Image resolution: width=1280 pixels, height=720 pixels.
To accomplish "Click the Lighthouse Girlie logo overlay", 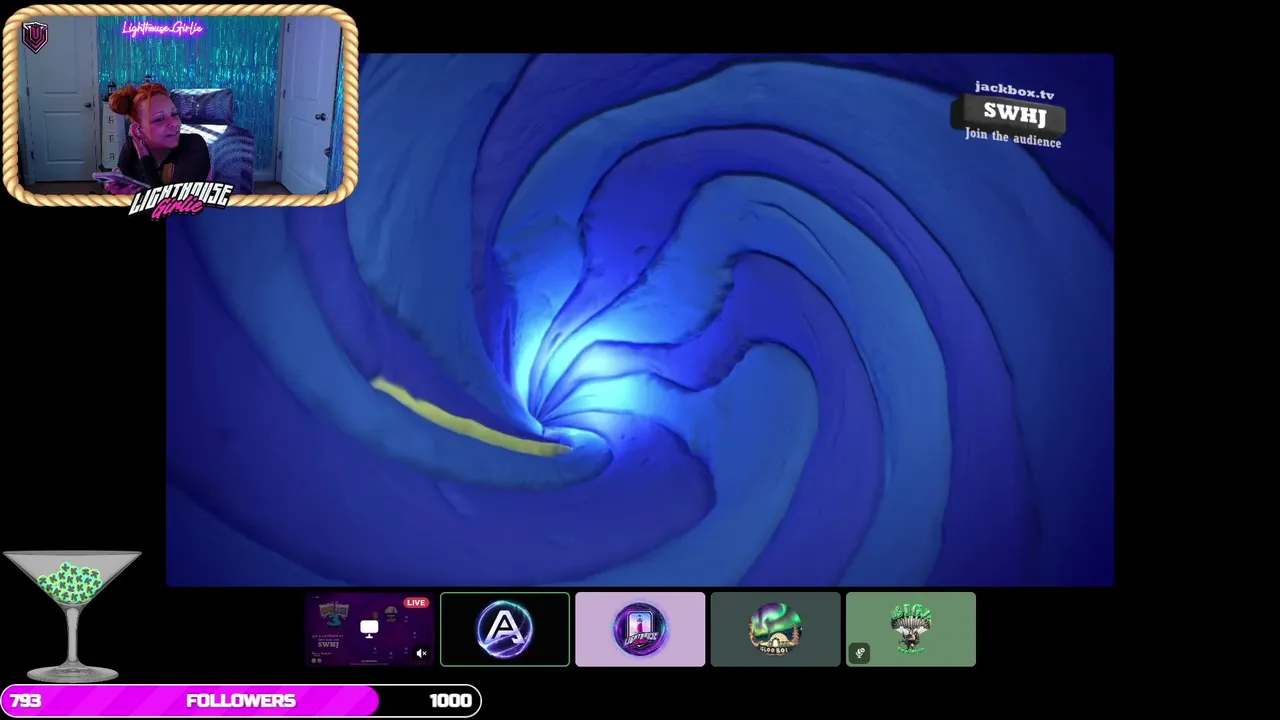I will [x=180, y=199].
